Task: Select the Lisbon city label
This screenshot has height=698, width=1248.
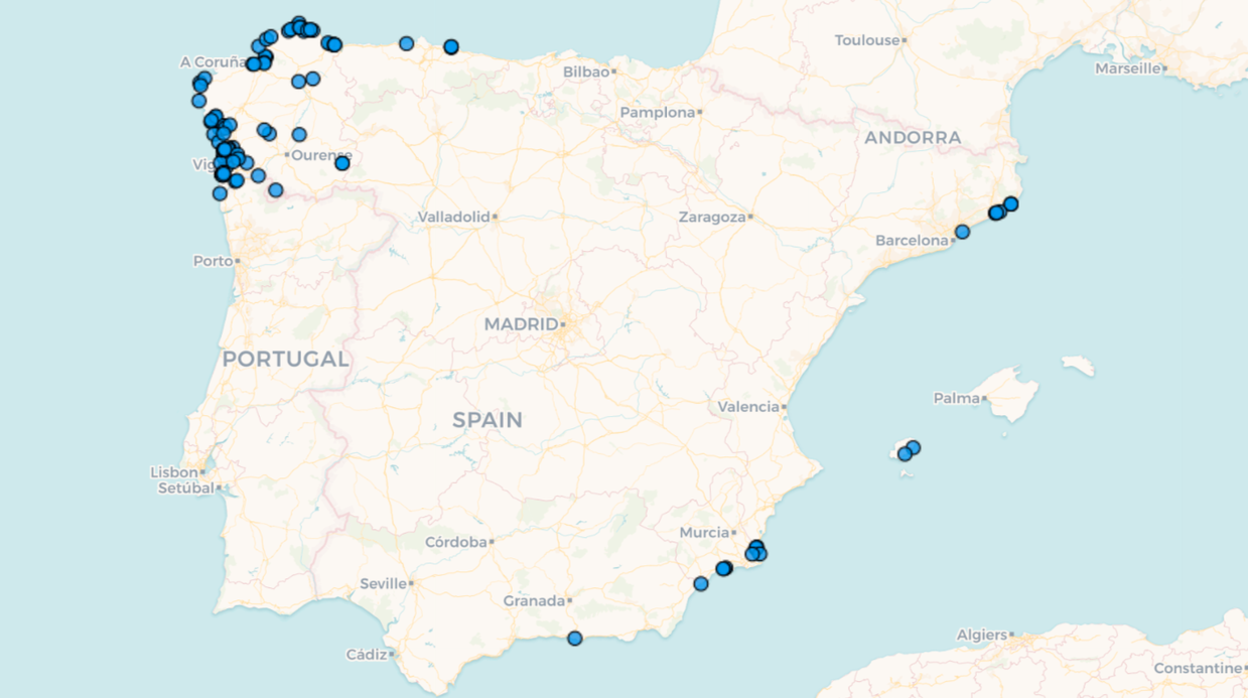Action: click(x=174, y=472)
